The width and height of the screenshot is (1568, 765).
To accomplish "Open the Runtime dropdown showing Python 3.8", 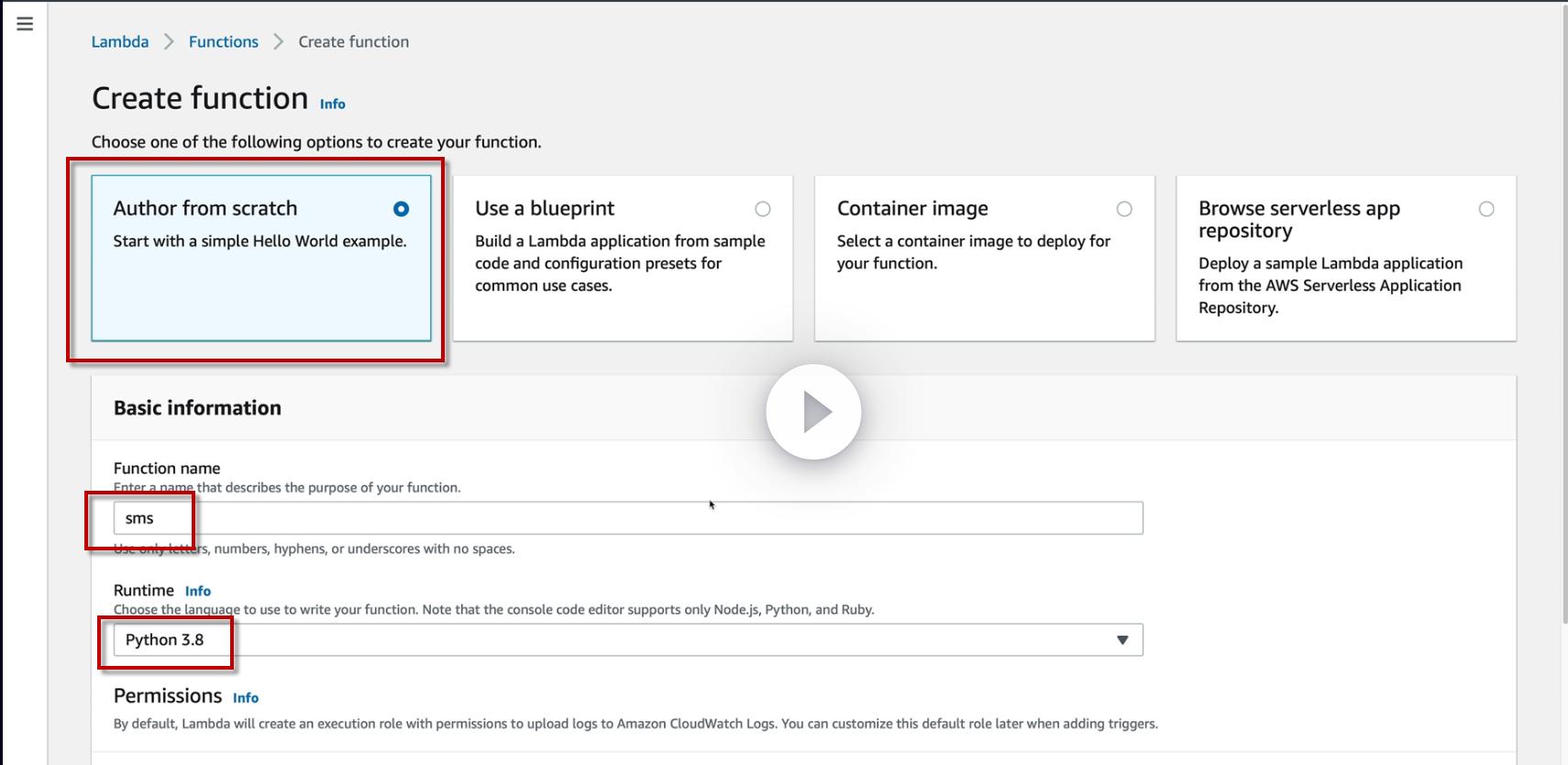I will point(627,639).
